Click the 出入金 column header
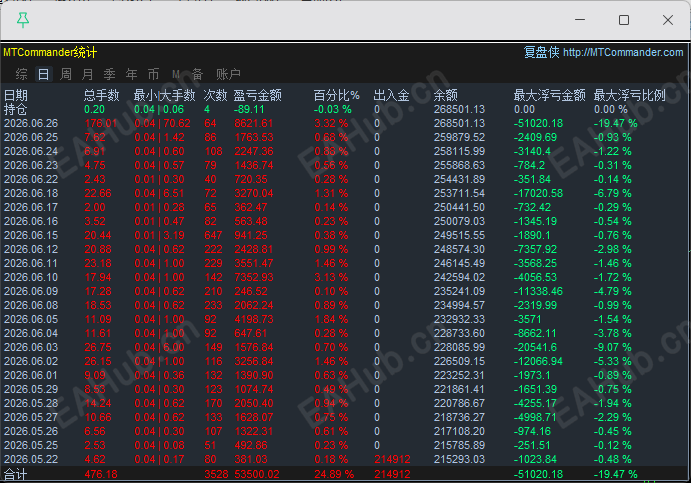Image resolution: width=691 pixels, height=483 pixels. pos(391,95)
